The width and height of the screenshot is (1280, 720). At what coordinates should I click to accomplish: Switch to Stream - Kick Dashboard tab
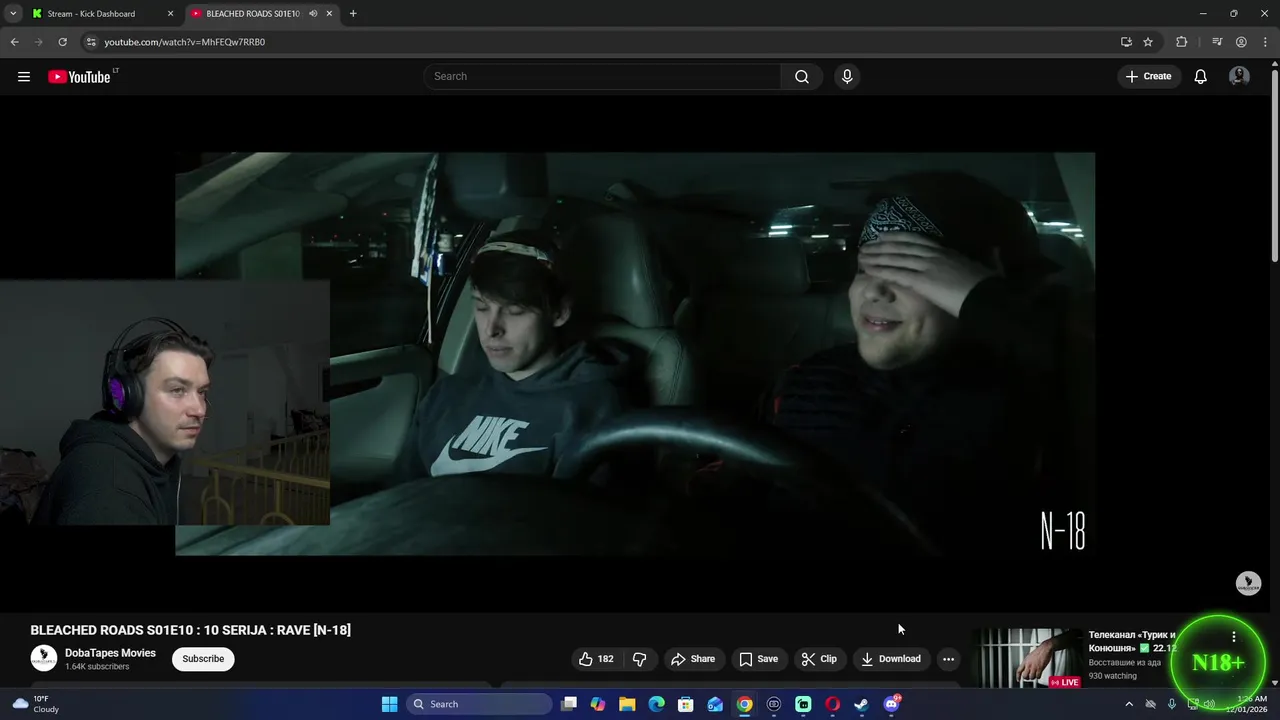(91, 14)
